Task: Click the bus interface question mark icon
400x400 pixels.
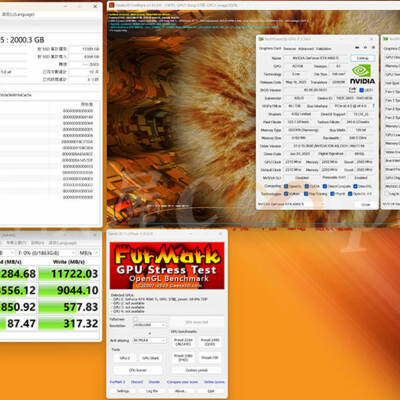Action: coord(373,106)
